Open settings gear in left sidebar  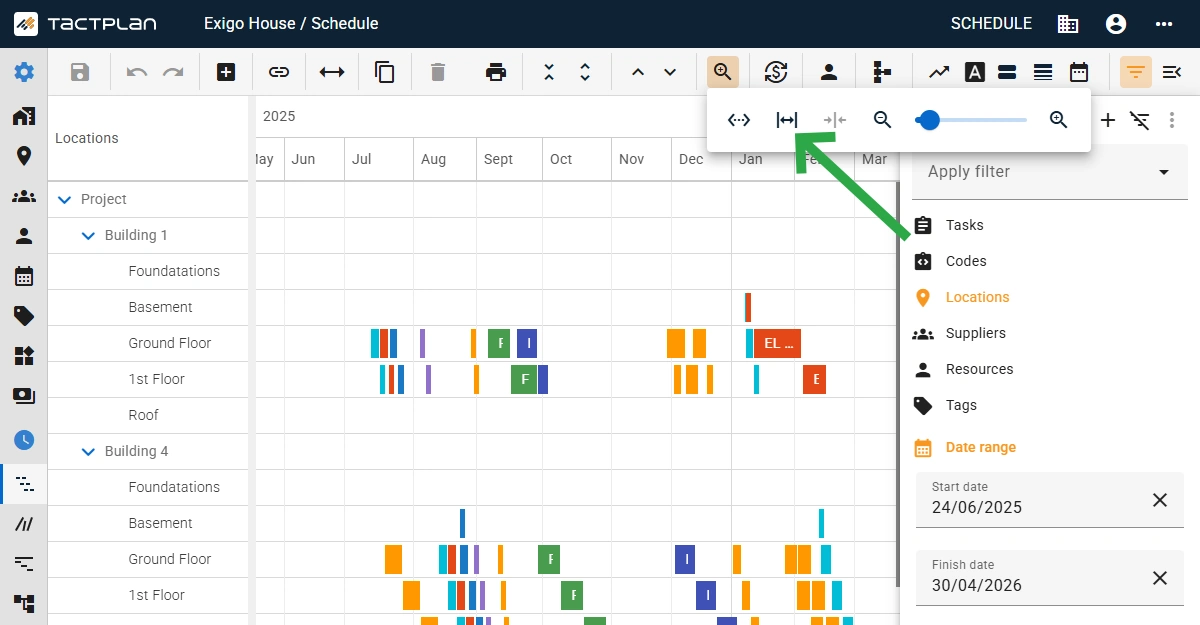coord(24,72)
